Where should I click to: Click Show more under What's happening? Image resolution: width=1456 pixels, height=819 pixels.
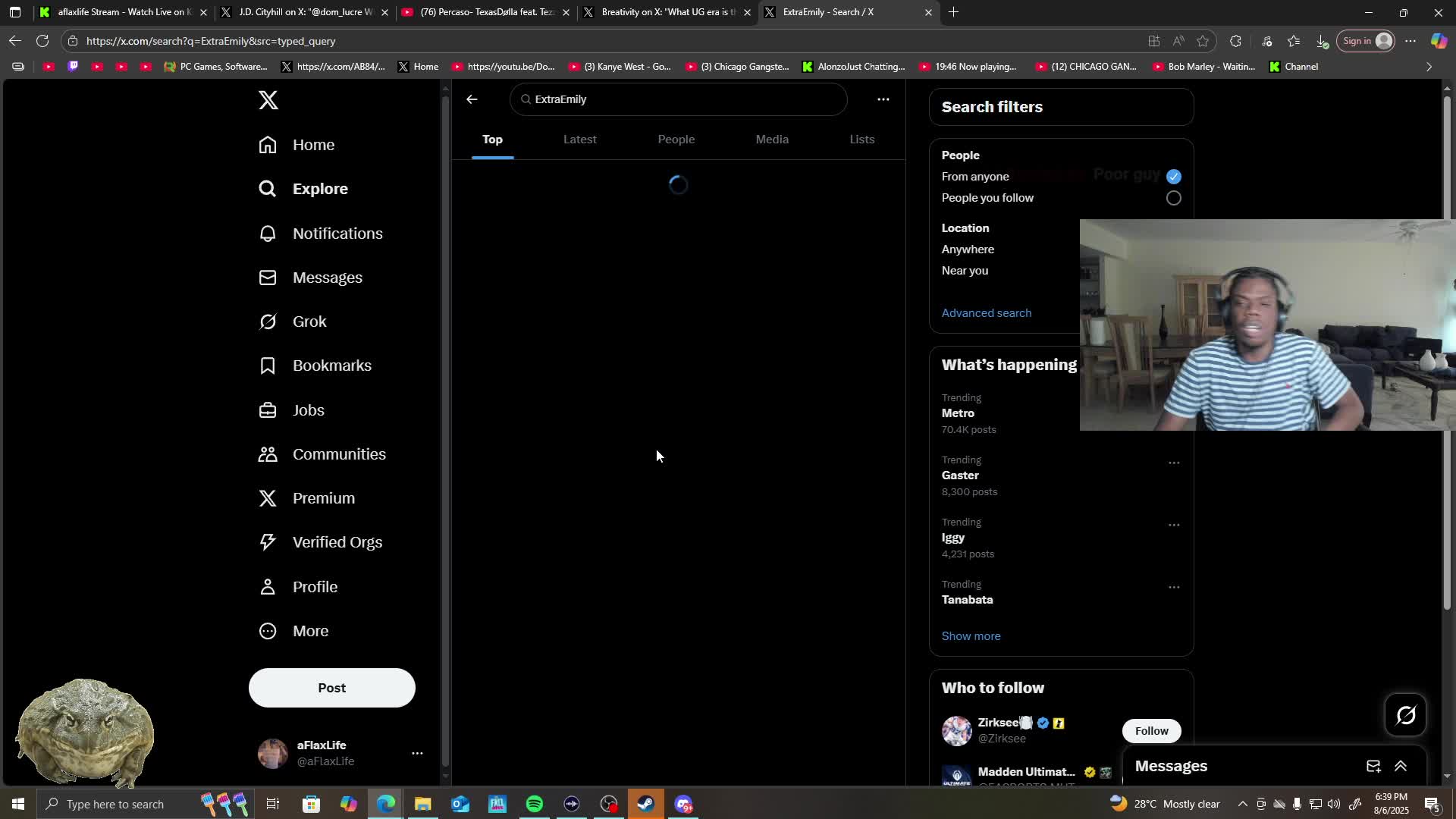click(971, 636)
